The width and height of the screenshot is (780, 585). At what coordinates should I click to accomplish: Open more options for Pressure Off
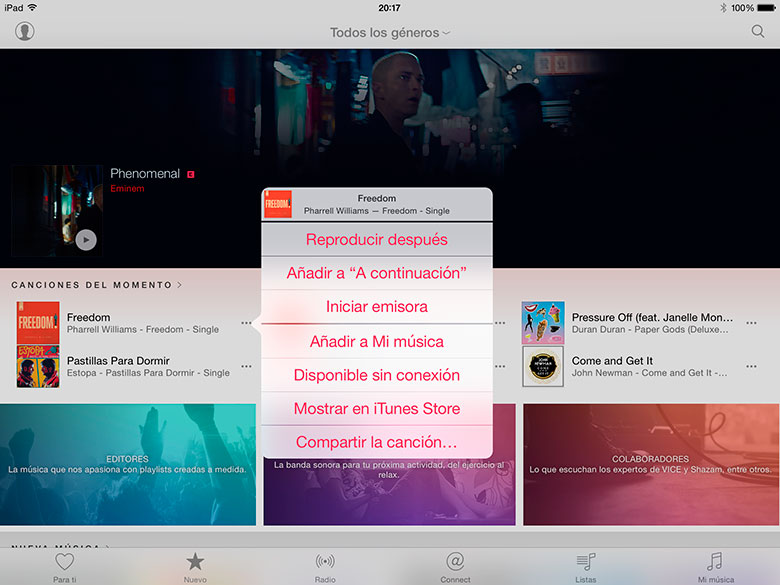751,323
